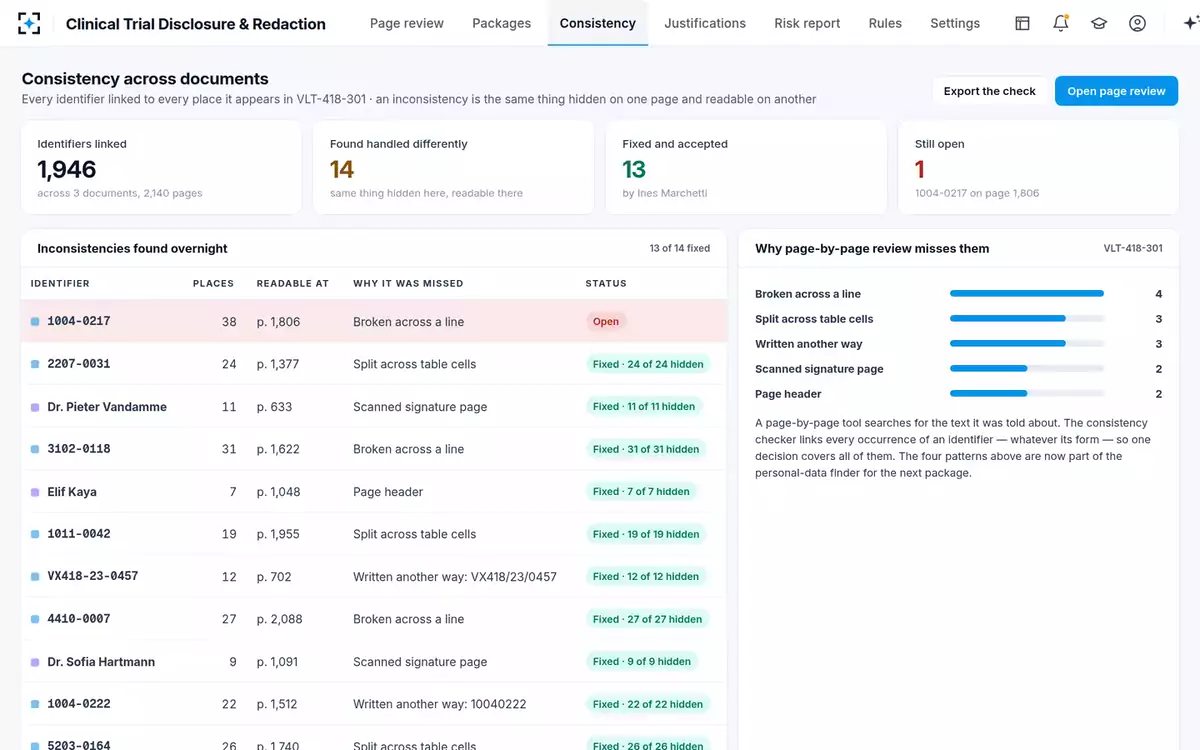Image resolution: width=1200 pixels, height=750 pixels.
Task: Select identifier 2207-0031
Action: pos(79,364)
